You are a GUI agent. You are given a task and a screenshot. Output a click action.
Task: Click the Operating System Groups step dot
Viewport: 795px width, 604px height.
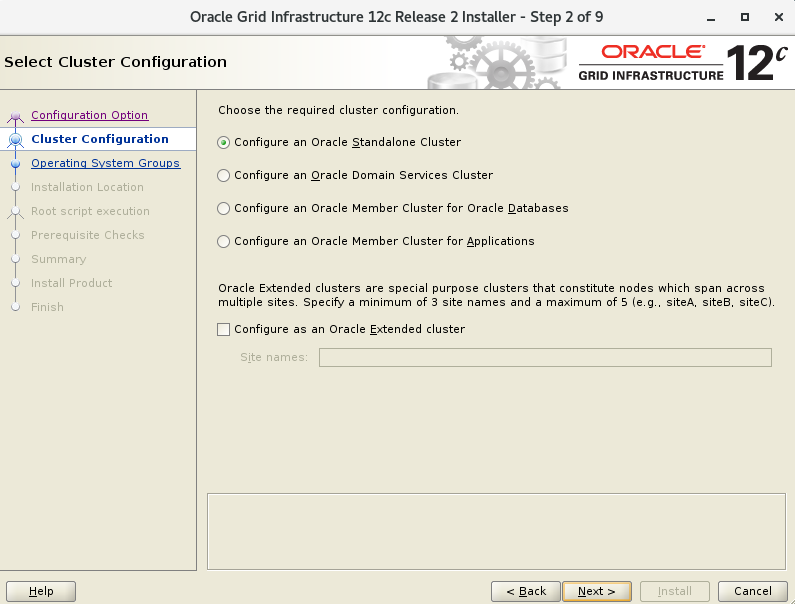click(x=16, y=164)
